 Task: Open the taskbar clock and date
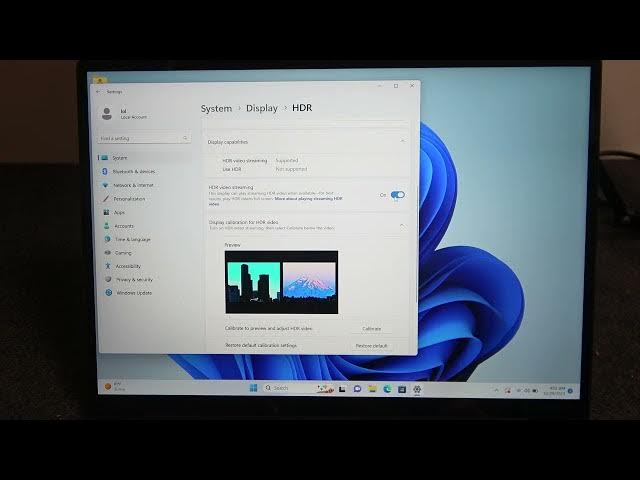555,391
